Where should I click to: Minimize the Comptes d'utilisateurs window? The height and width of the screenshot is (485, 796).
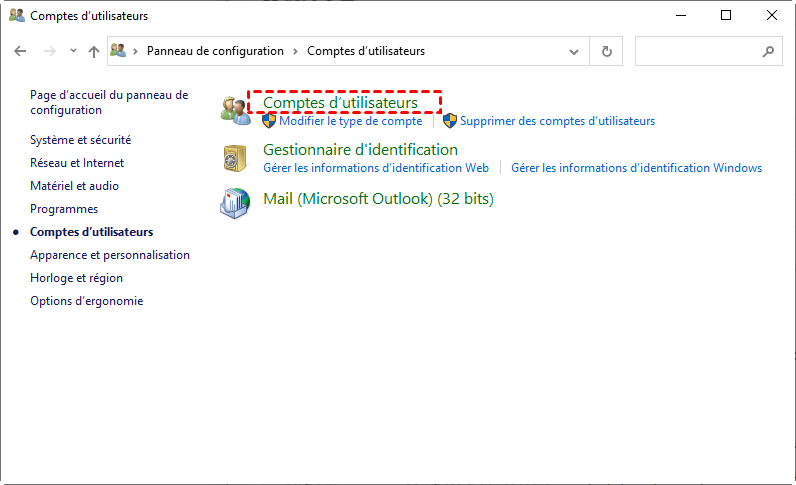pos(681,15)
